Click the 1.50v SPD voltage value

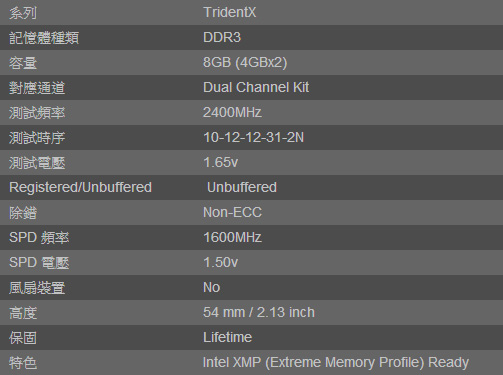click(220, 262)
